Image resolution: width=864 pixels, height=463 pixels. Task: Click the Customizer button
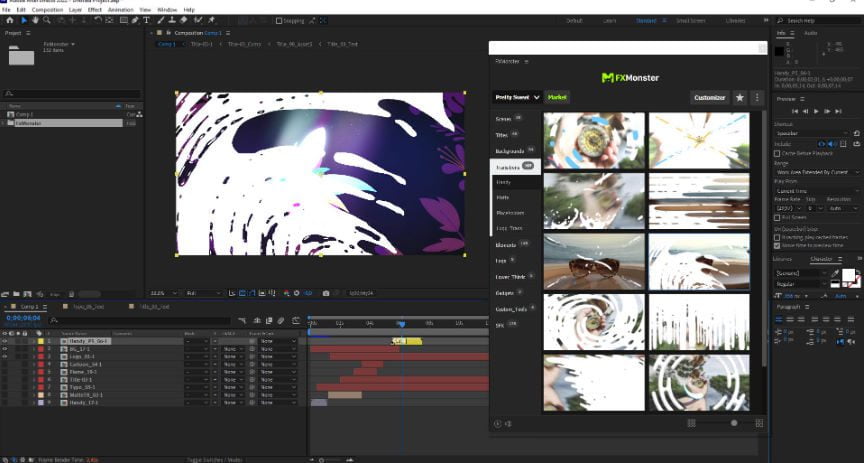click(709, 98)
